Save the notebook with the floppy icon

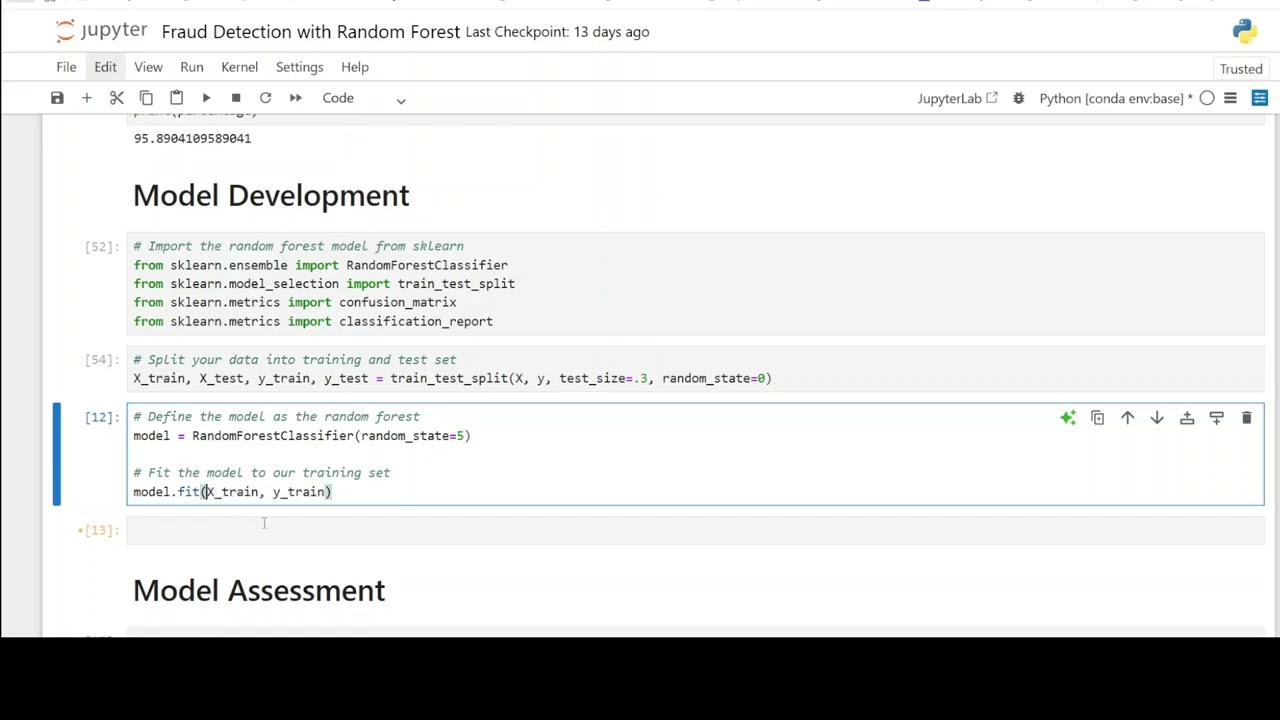point(57,98)
